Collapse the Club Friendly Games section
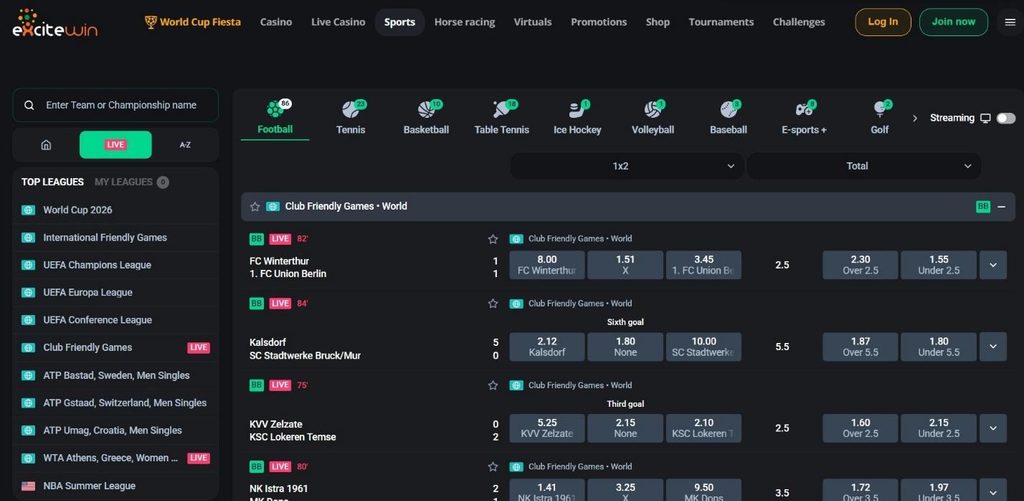Screen dimensions: 1024x501 pyautogui.click(x=1001, y=206)
